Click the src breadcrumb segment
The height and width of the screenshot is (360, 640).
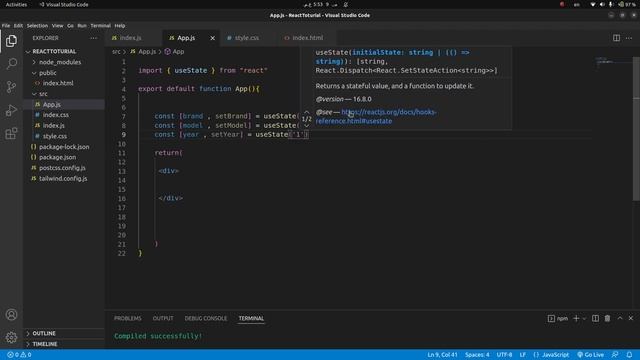click(116, 52)
